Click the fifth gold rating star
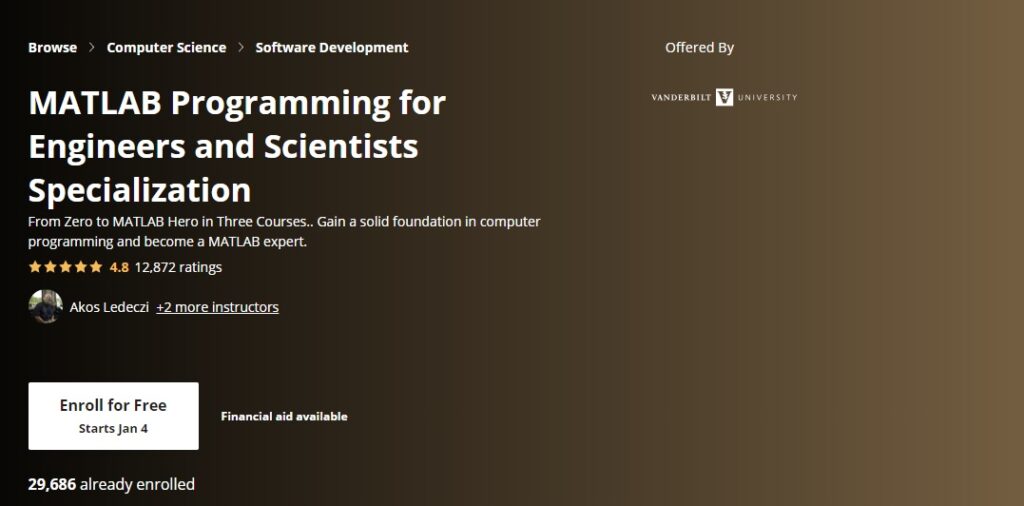The width and height of the screenshot is (1024, 506). (x=96, y=267)
